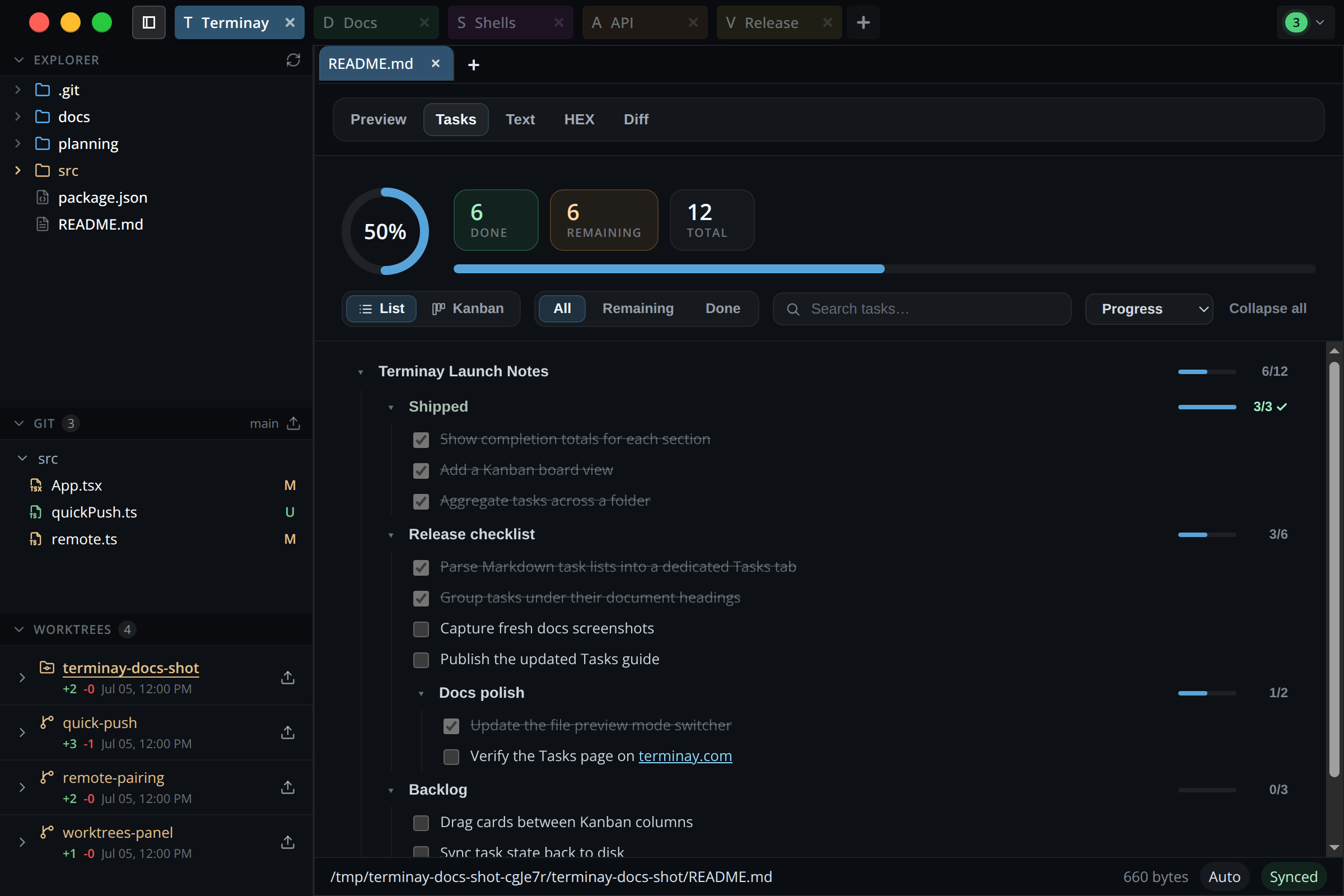The width and height of the screenshot is (1344, 896).
Task: Toggle the sidebar panel icon
Action: tap(148, 22)
